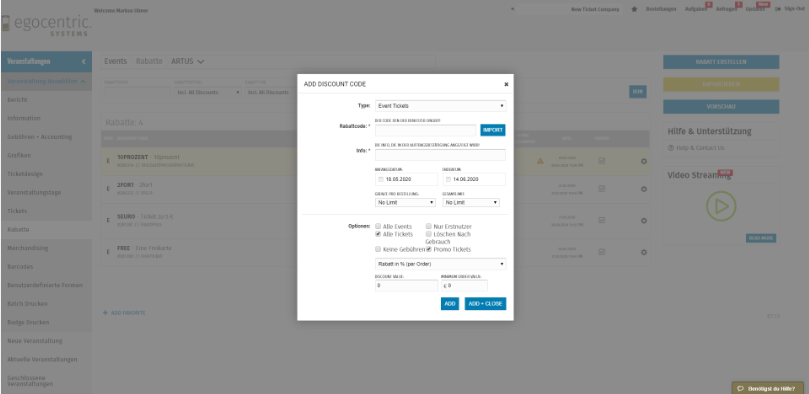
Task: Play the Video Streaming play icon
Action: coord(721,206)
